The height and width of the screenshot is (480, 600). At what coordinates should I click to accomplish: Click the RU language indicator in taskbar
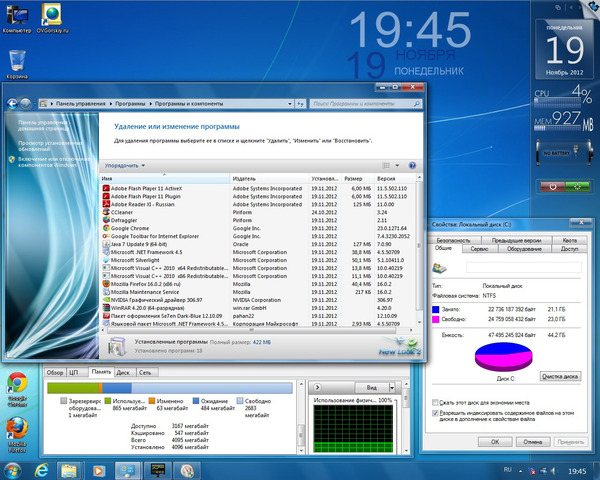(x=507, y=470)
